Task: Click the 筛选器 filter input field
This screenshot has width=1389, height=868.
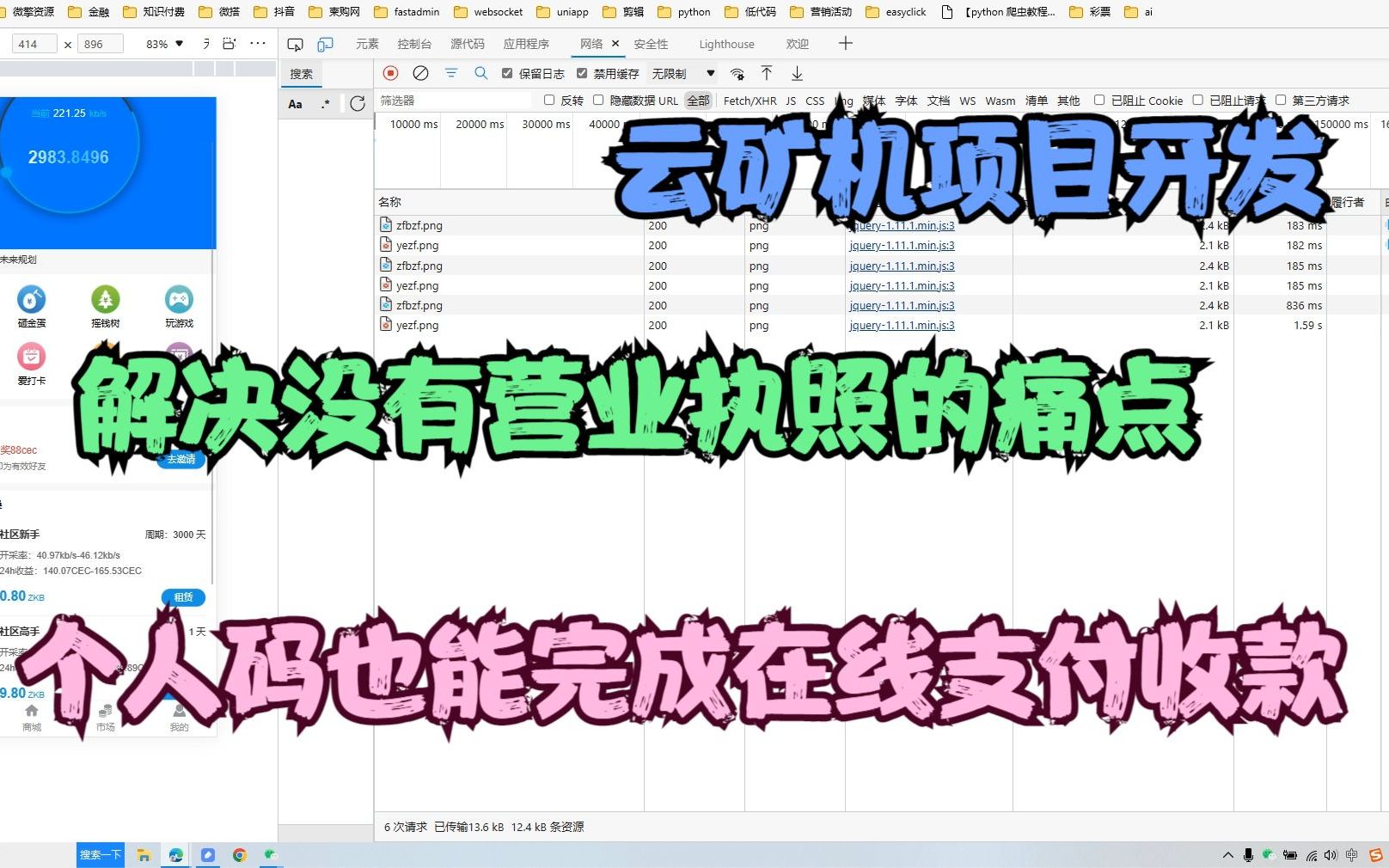Action: click(455, 101)
